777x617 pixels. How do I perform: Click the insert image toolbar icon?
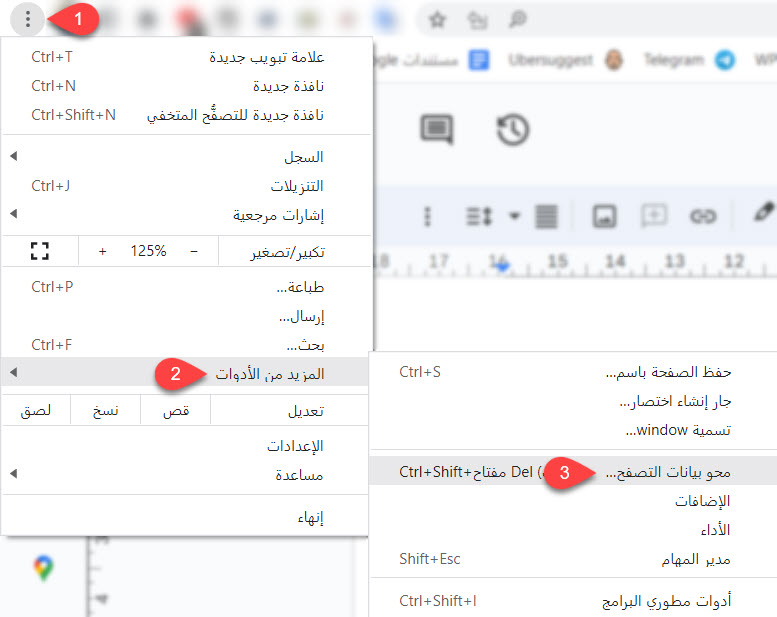(604, 217)
